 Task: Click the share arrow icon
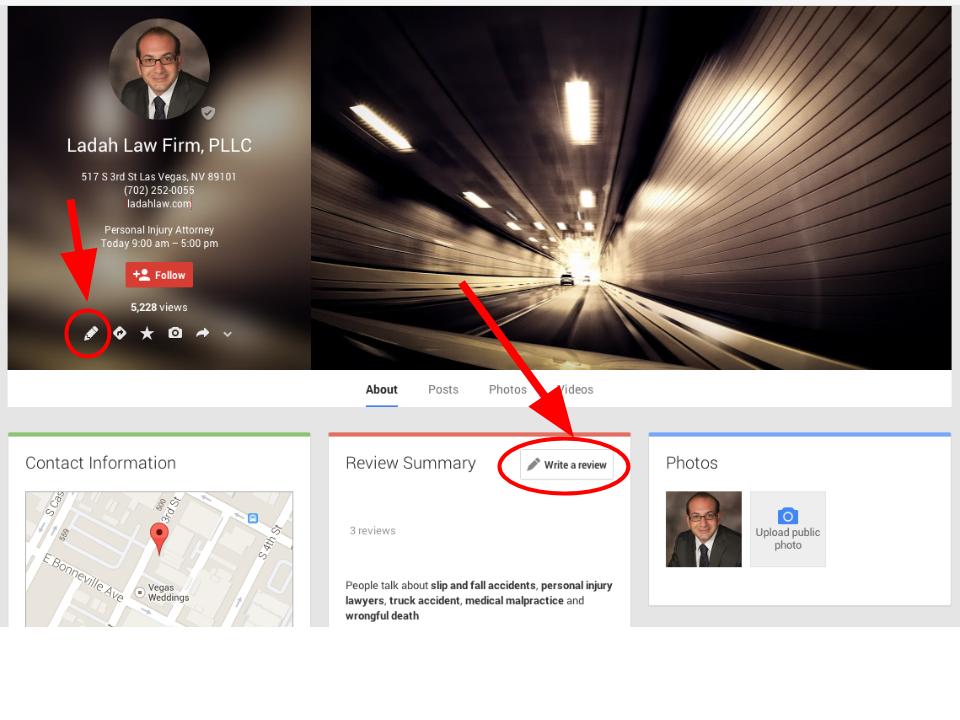[x=203, y=333]
